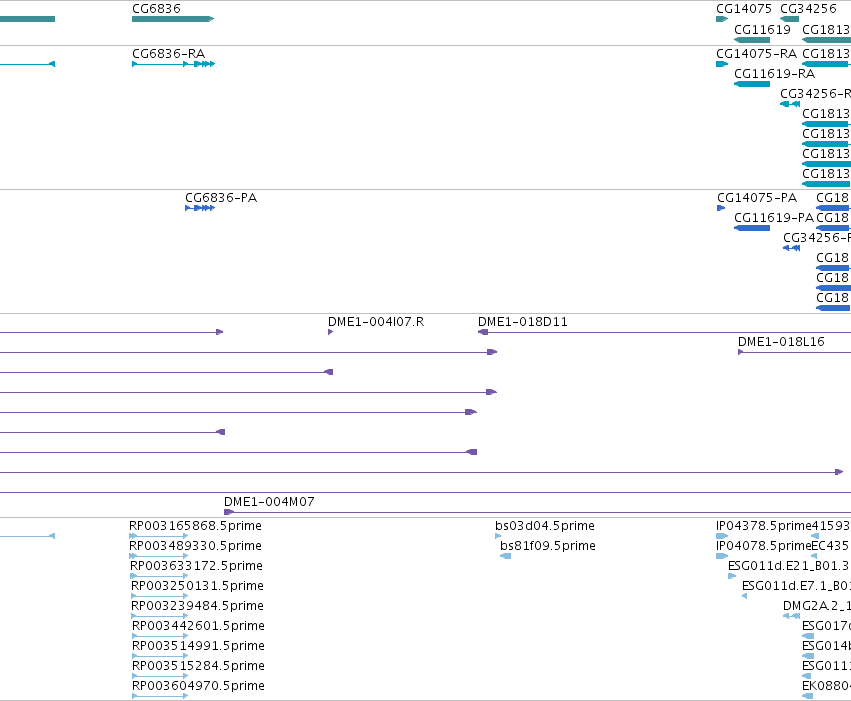
Task: Select the CG6836-PA protein label
Action: [x=221, y=198]
